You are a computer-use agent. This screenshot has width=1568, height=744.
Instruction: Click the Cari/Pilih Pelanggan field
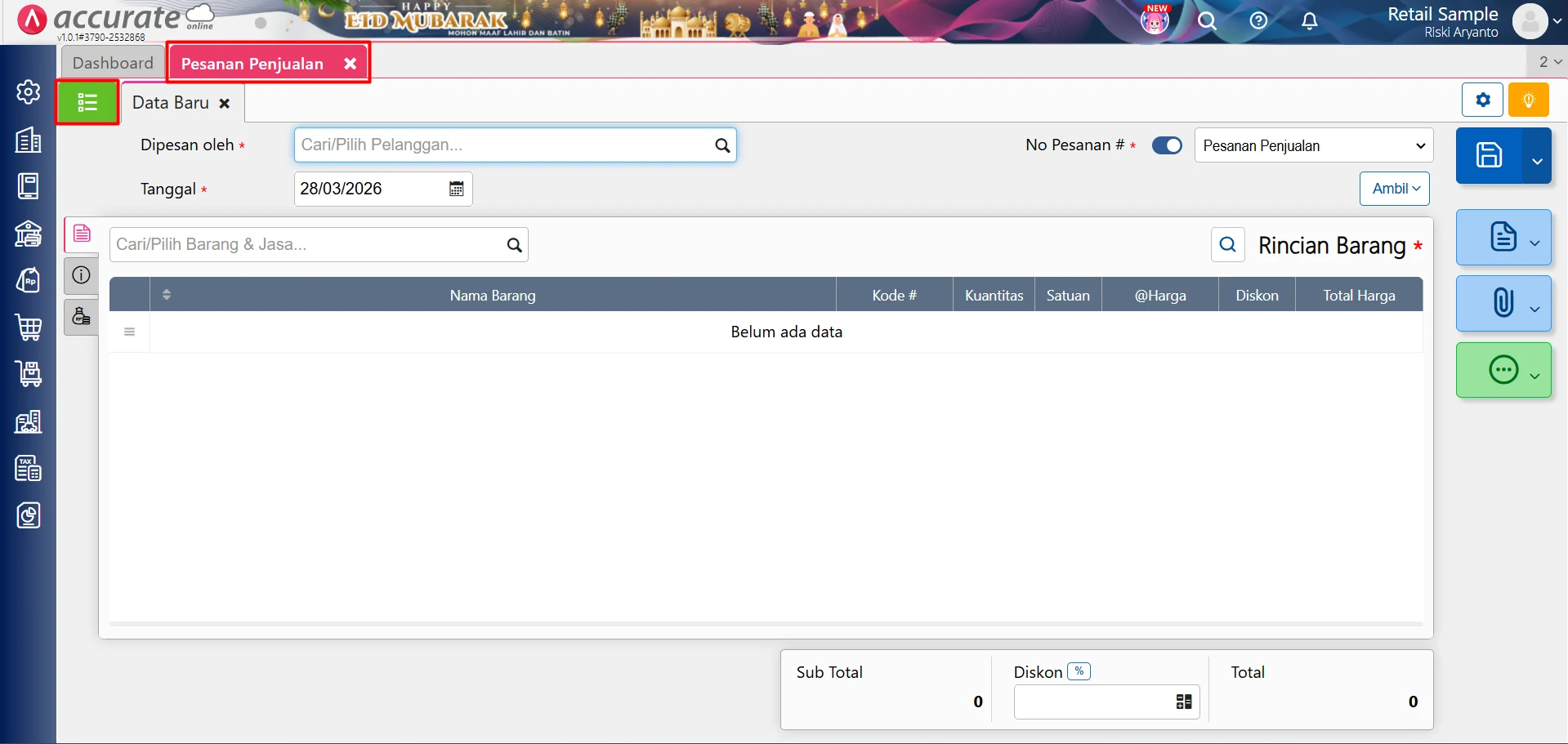(515, 145)
